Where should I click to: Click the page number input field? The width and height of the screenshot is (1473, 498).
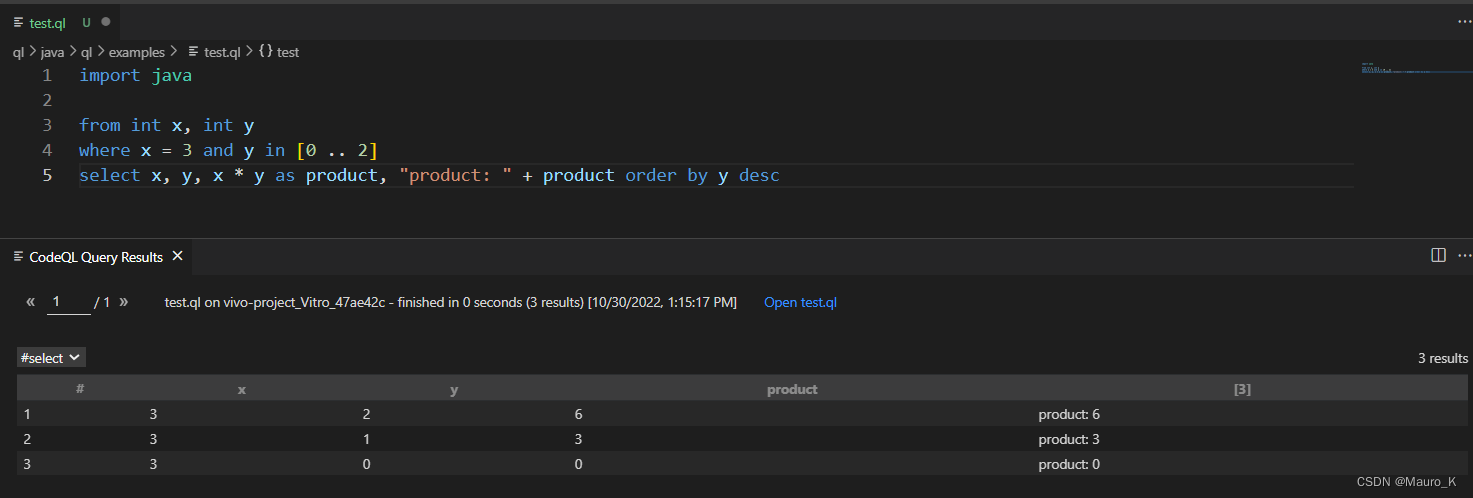point(68,302)
